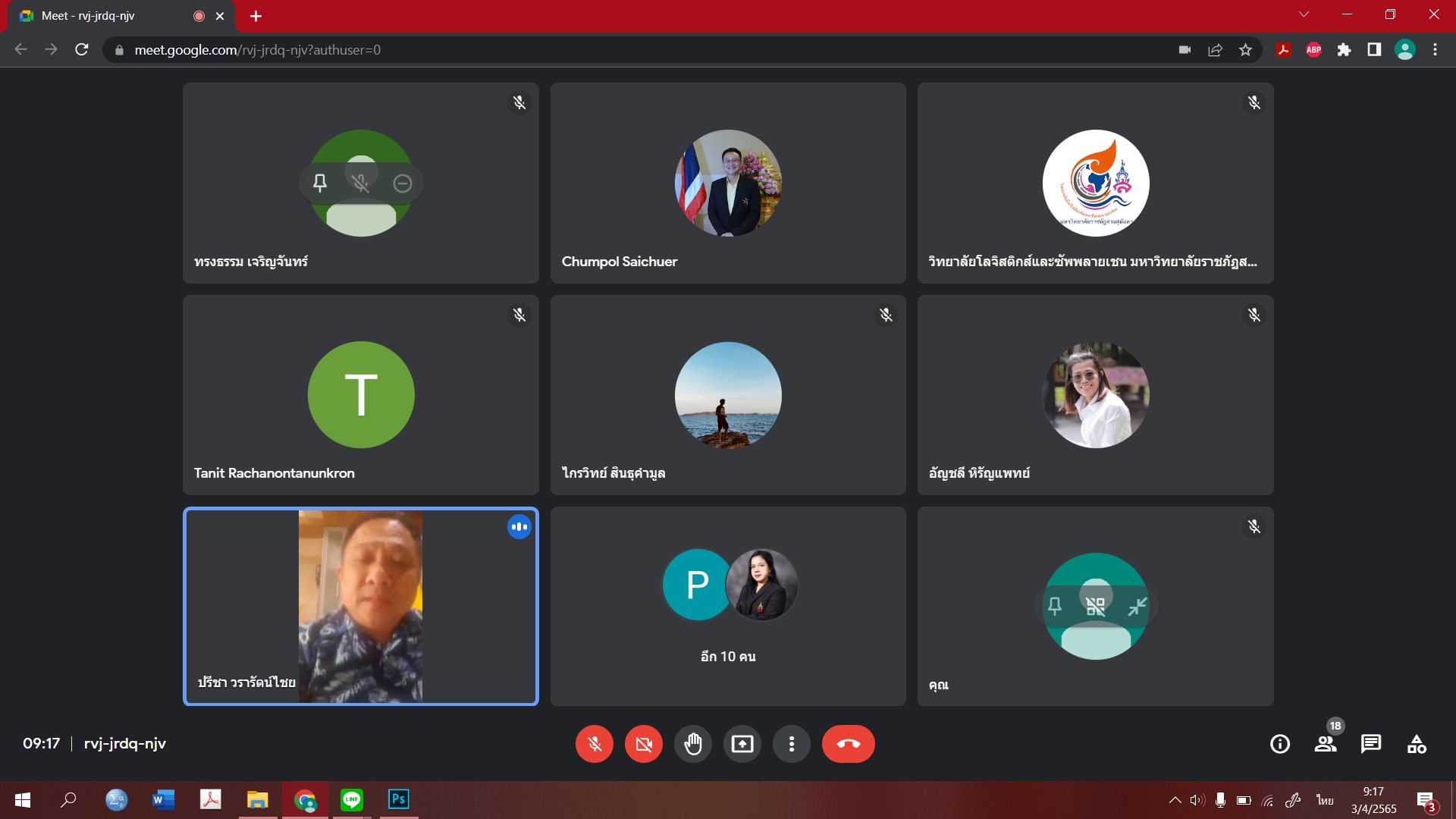Screen dimensions: 1456x819
Task: Minimize your self-view tile arrows icon
Action: (1137, 606)
